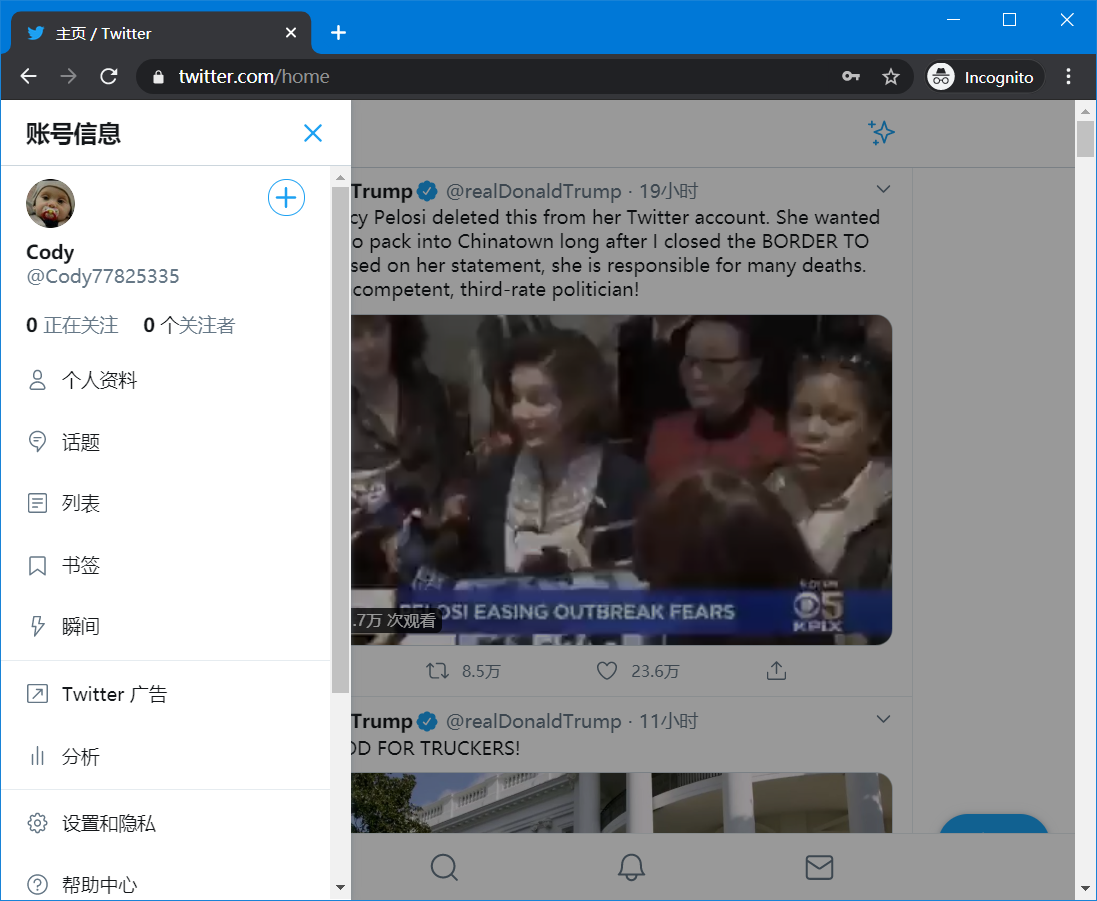Viewport: 1097px width, 901px height.
Task: Open the 话题 topics menu item
Action: pos(166,442)
